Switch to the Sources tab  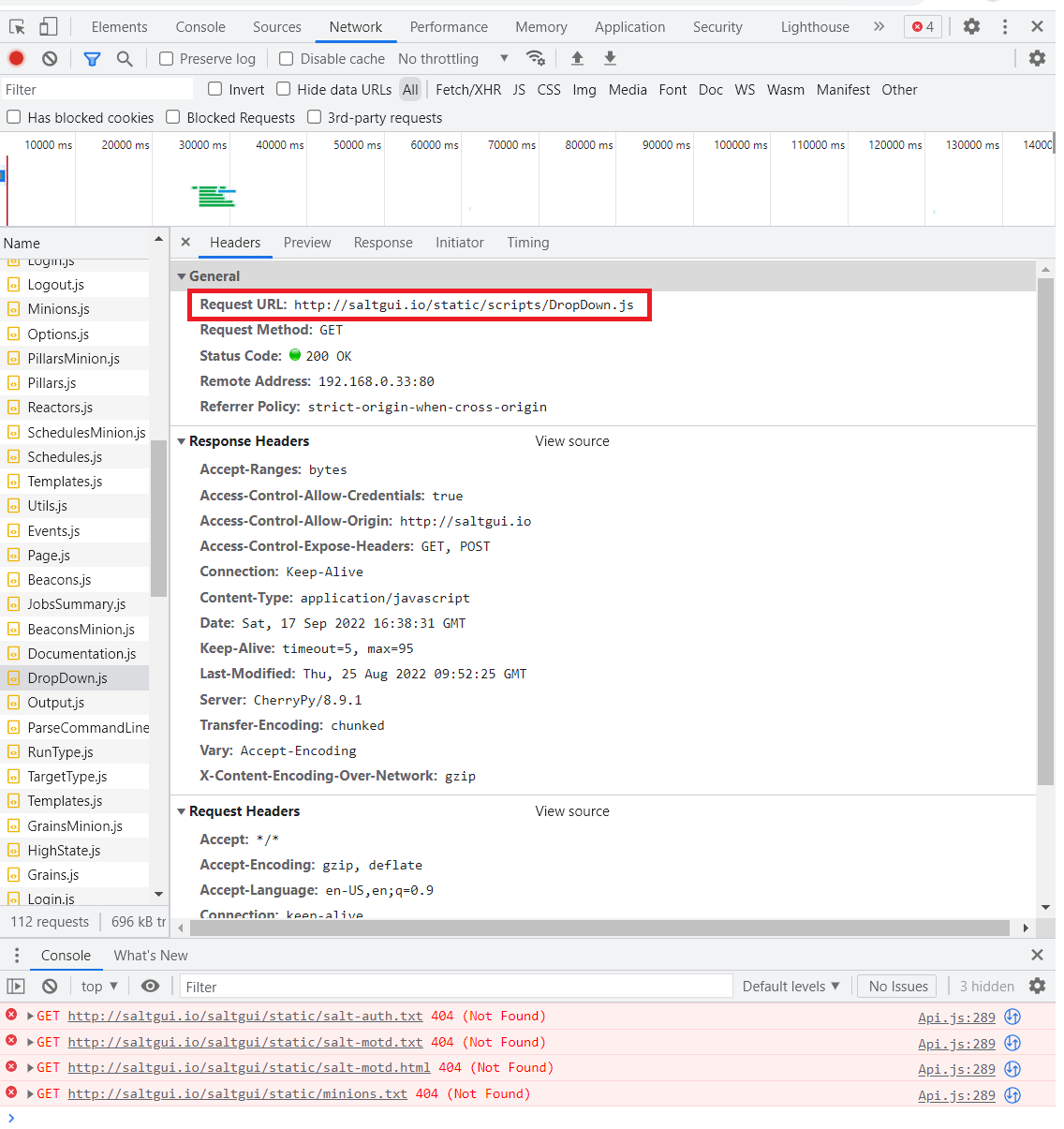(277, 26)
